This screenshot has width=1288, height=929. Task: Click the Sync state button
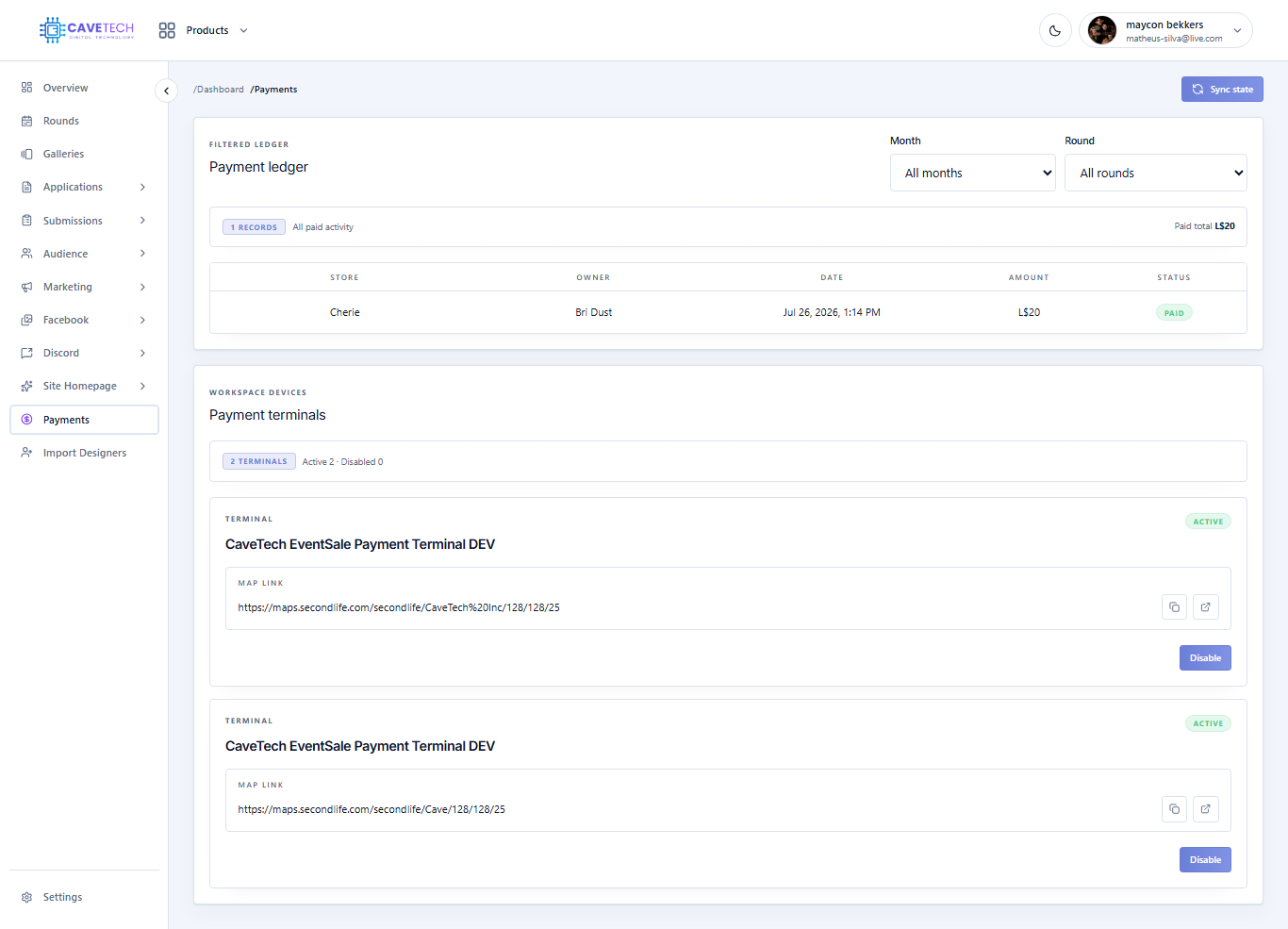1222,90
